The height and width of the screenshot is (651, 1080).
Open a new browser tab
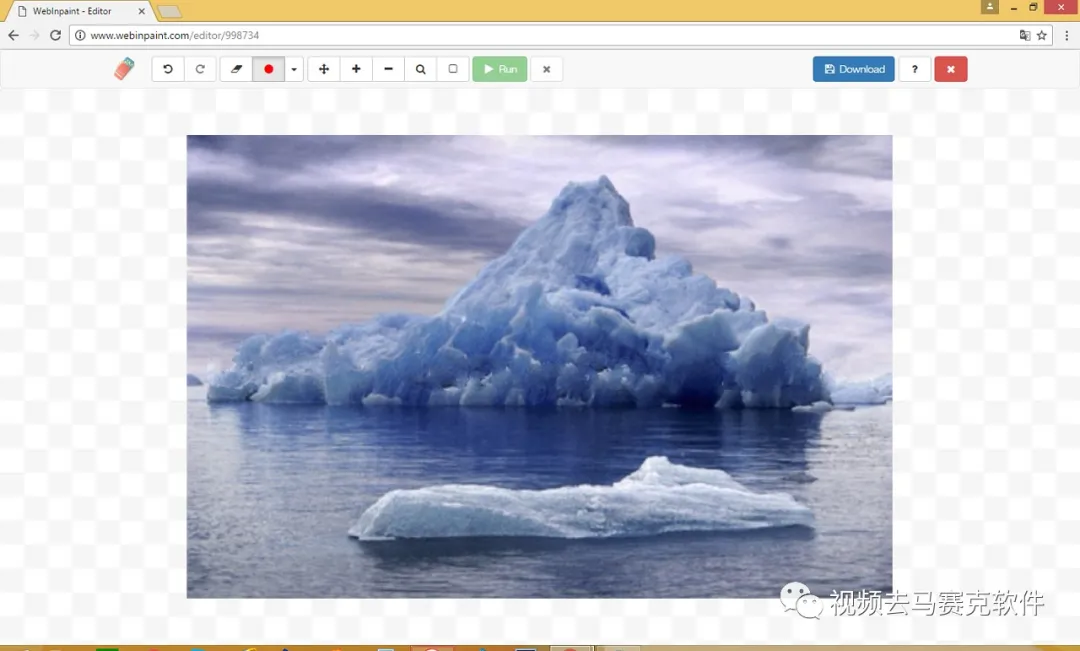pyautogui.click(x=169, y=12)
